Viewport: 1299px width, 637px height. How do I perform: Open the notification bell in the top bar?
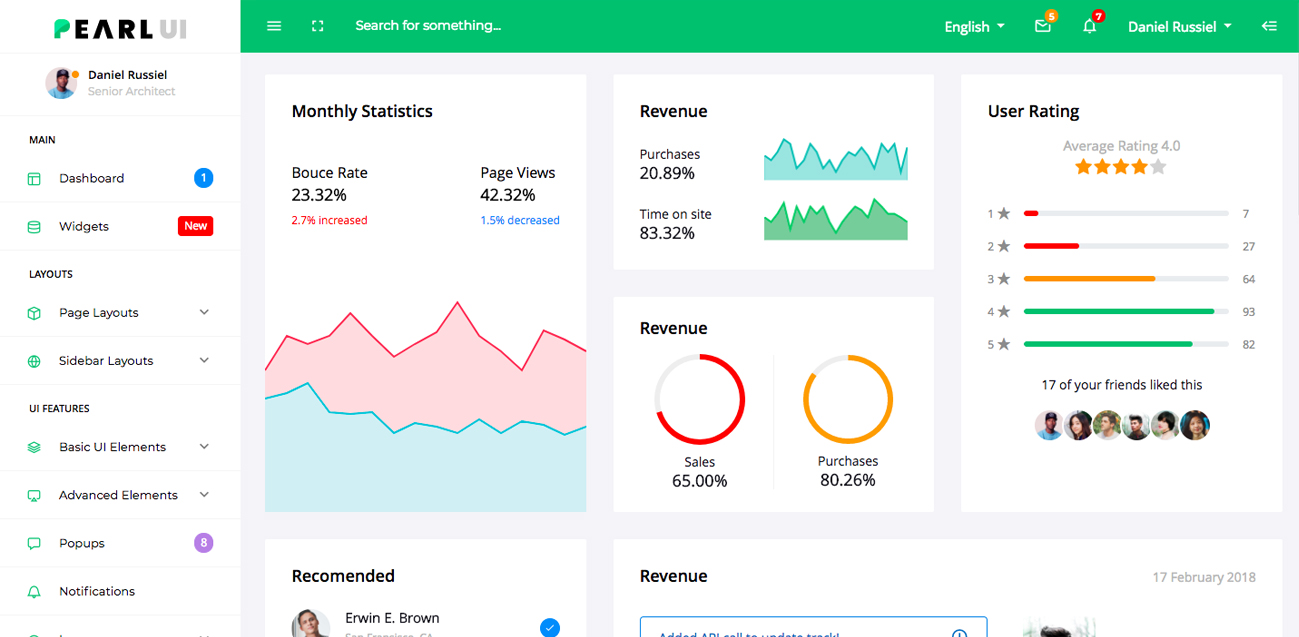tap(1090, 27)
